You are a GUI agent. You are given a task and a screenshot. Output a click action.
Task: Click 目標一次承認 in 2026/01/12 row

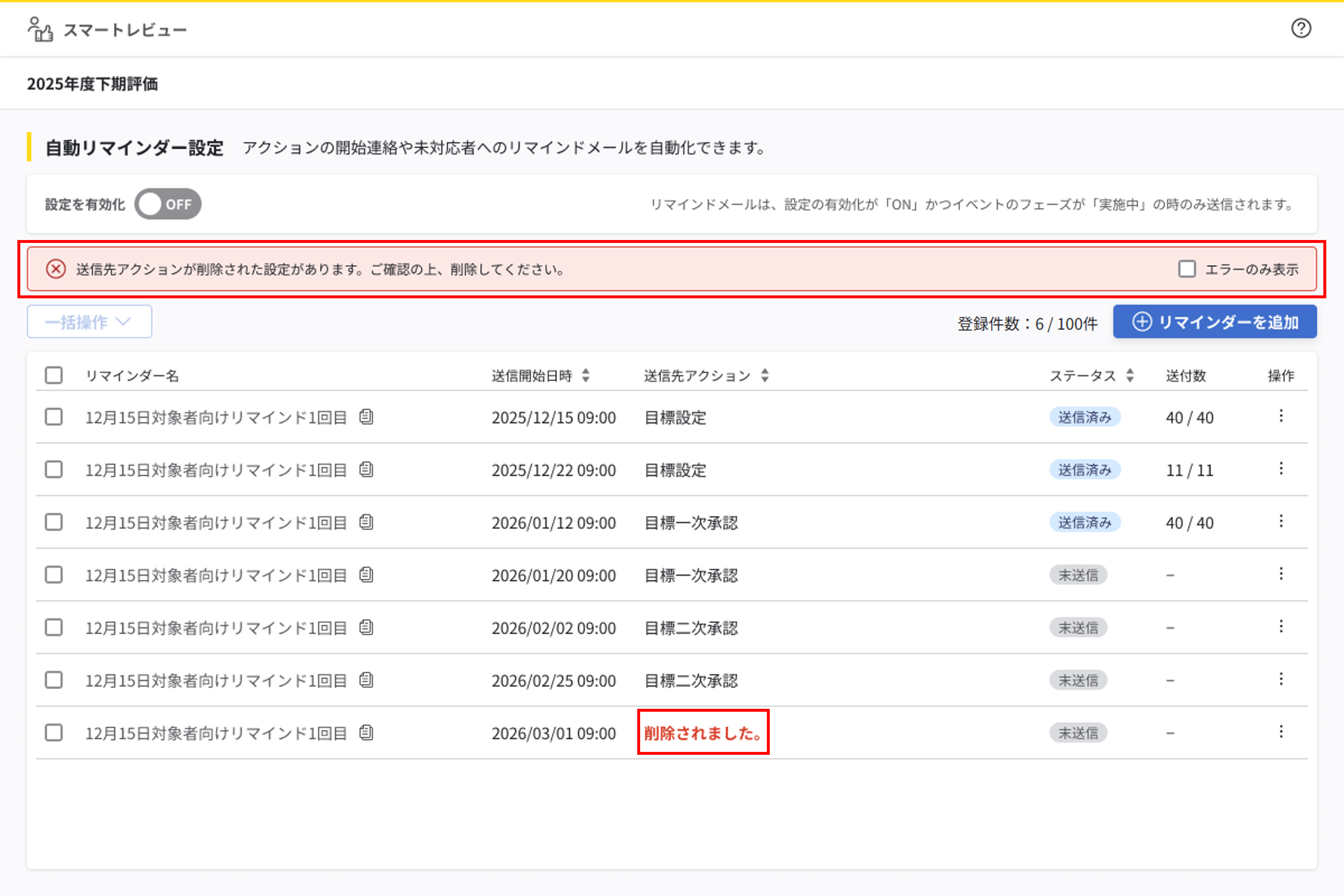click(691, 523)
